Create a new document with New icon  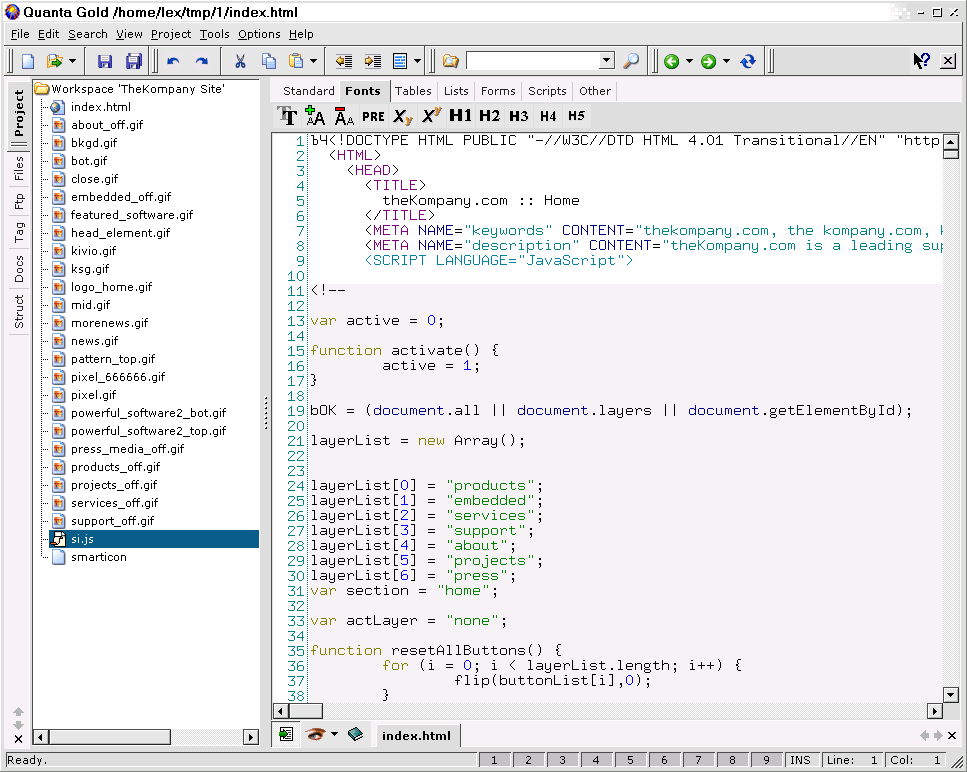pyautogui.click(x=28, y=61)
